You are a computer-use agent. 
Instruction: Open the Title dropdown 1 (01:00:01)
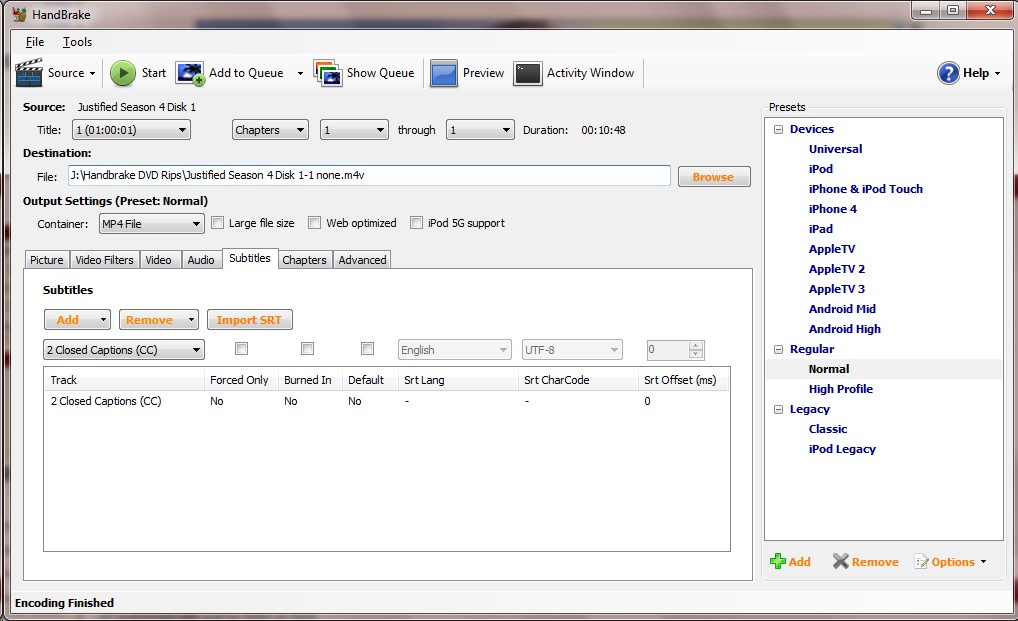[x=131, y=130]
